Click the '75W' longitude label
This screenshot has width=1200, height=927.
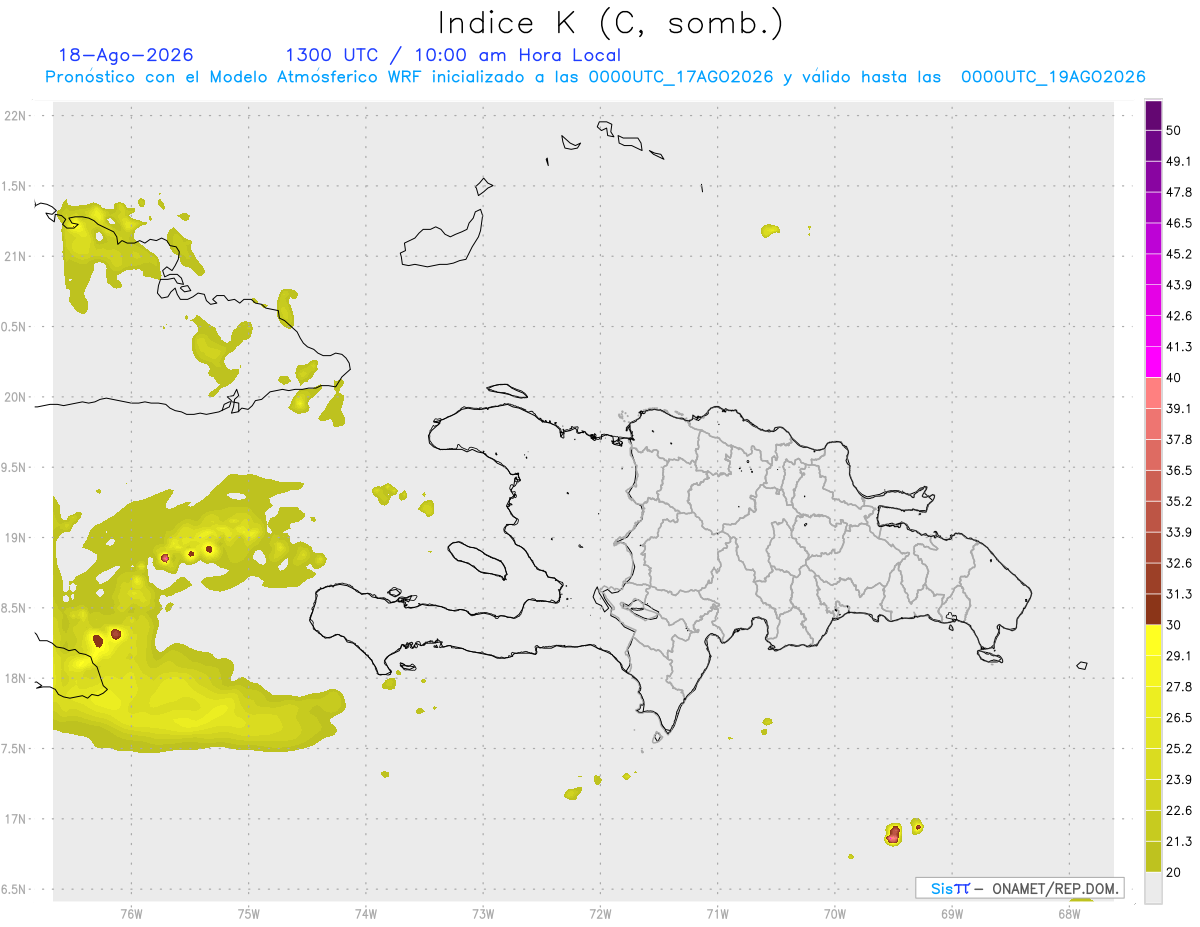[x=249, y=914]
